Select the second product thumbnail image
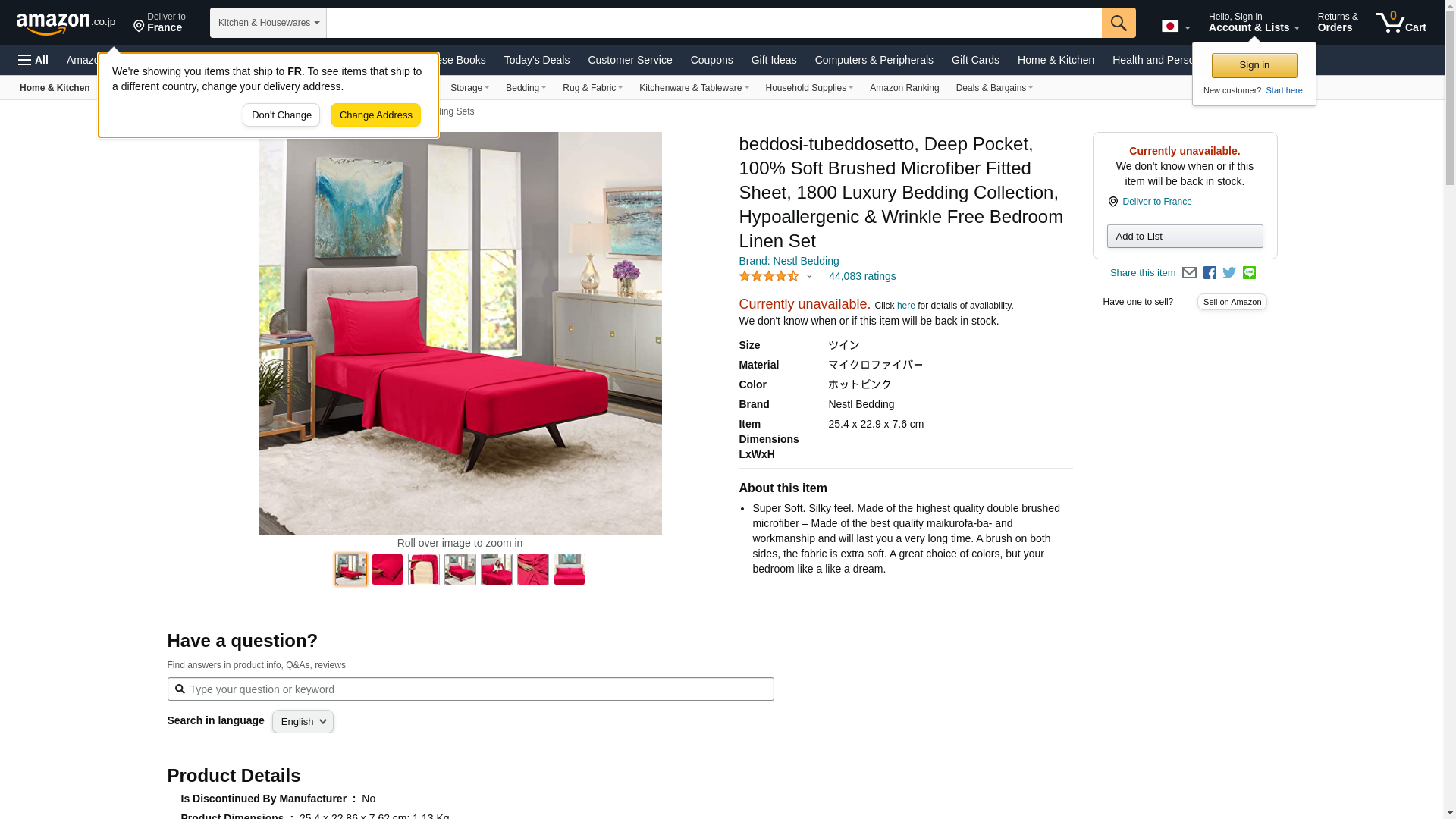This screenshot has width=1456, height=819. point(388,570)
